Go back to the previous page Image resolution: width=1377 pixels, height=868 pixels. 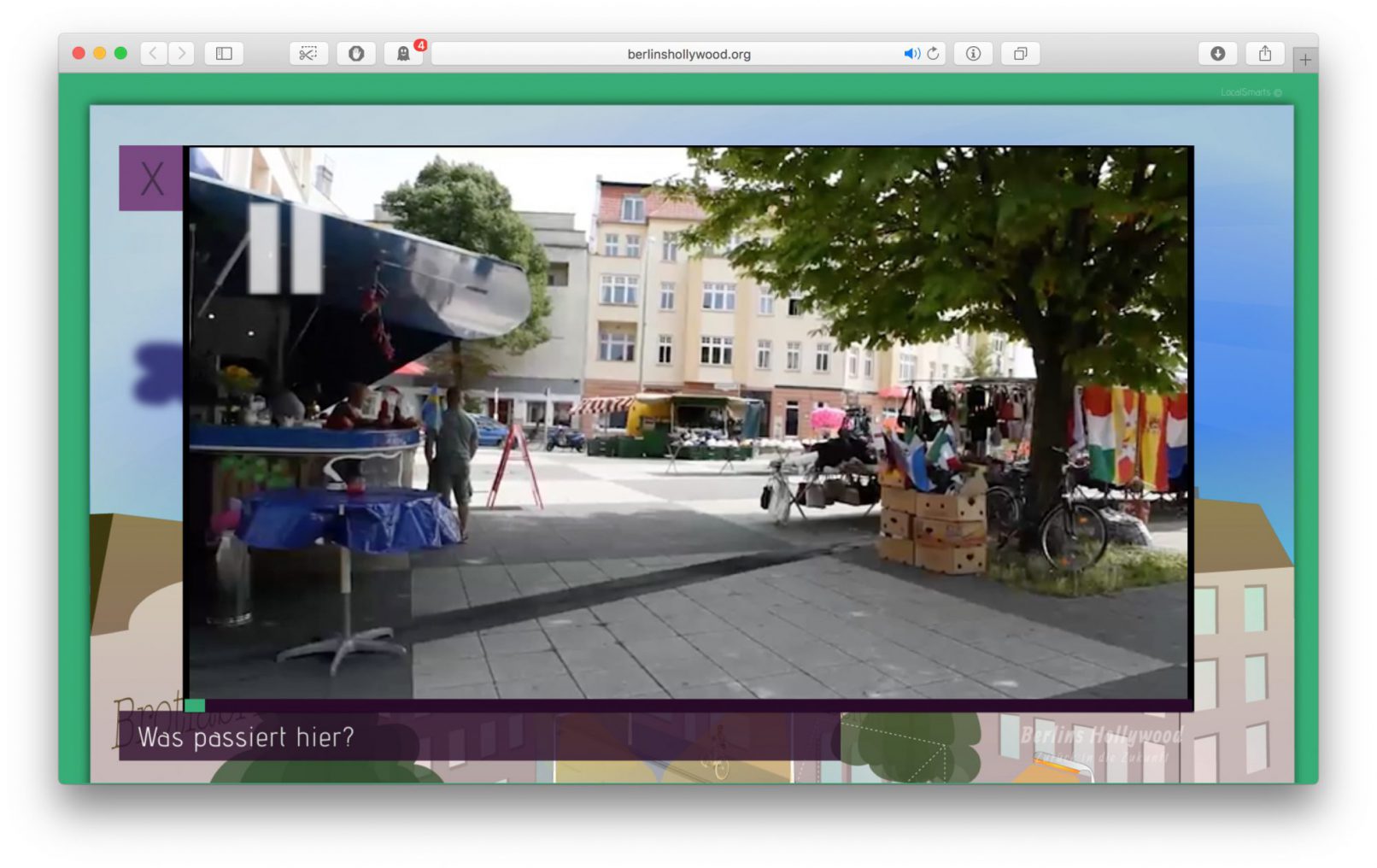click(x=154, y=54)
